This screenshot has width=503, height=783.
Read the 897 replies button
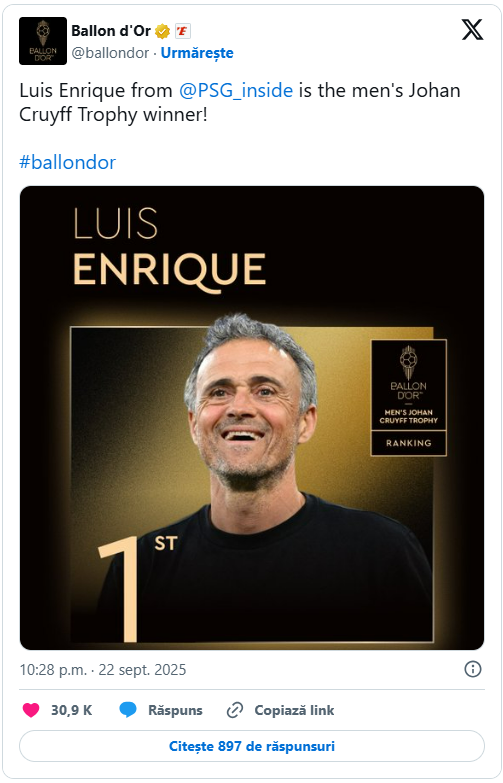[252, 746]
